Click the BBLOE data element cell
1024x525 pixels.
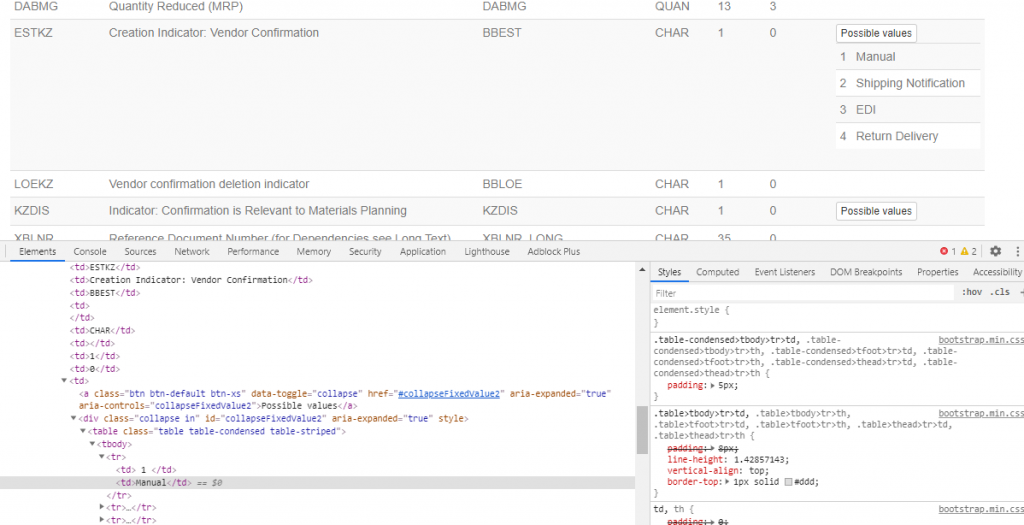[x=502, y=184]
